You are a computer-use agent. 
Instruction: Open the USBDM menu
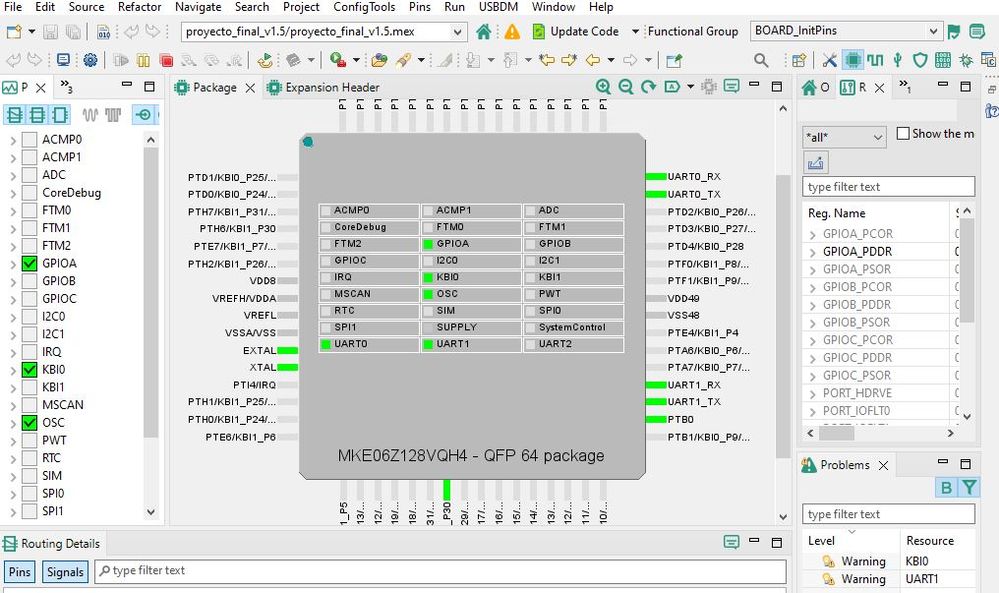pyautogui.click(x=498, y=7)
